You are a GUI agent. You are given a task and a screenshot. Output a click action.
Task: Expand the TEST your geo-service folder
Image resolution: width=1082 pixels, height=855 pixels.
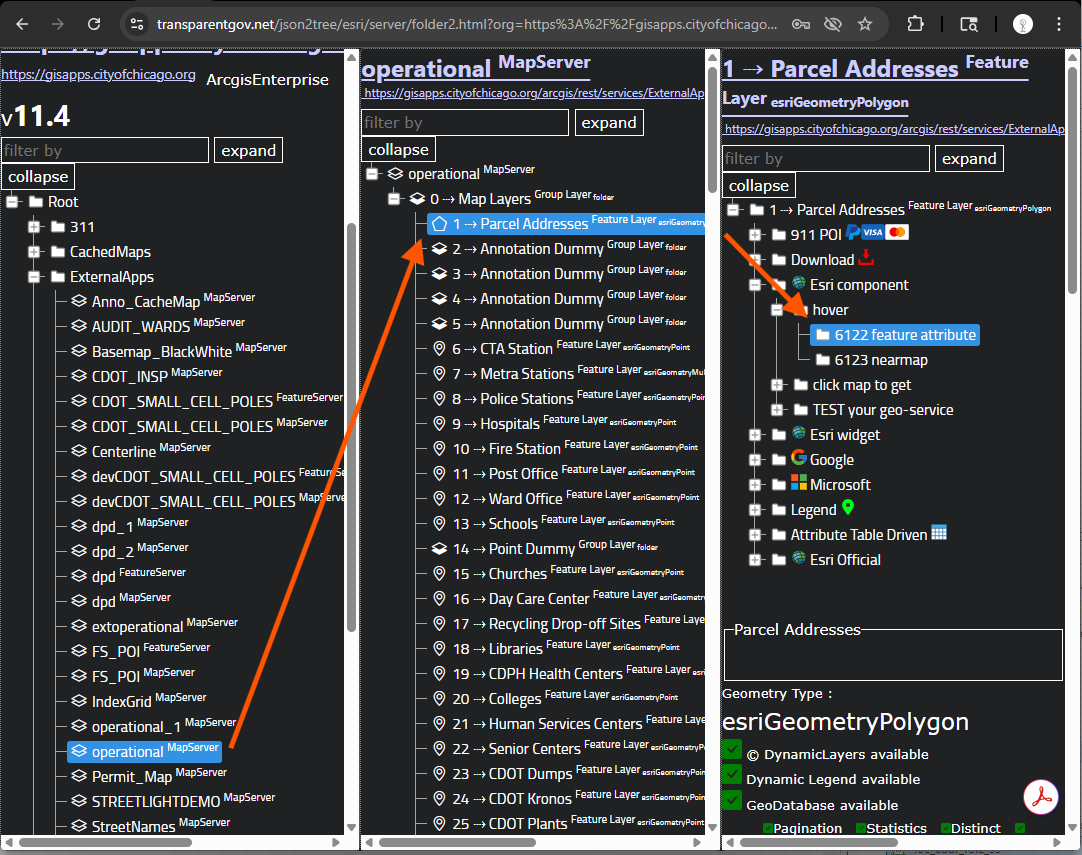click(777, 410)
